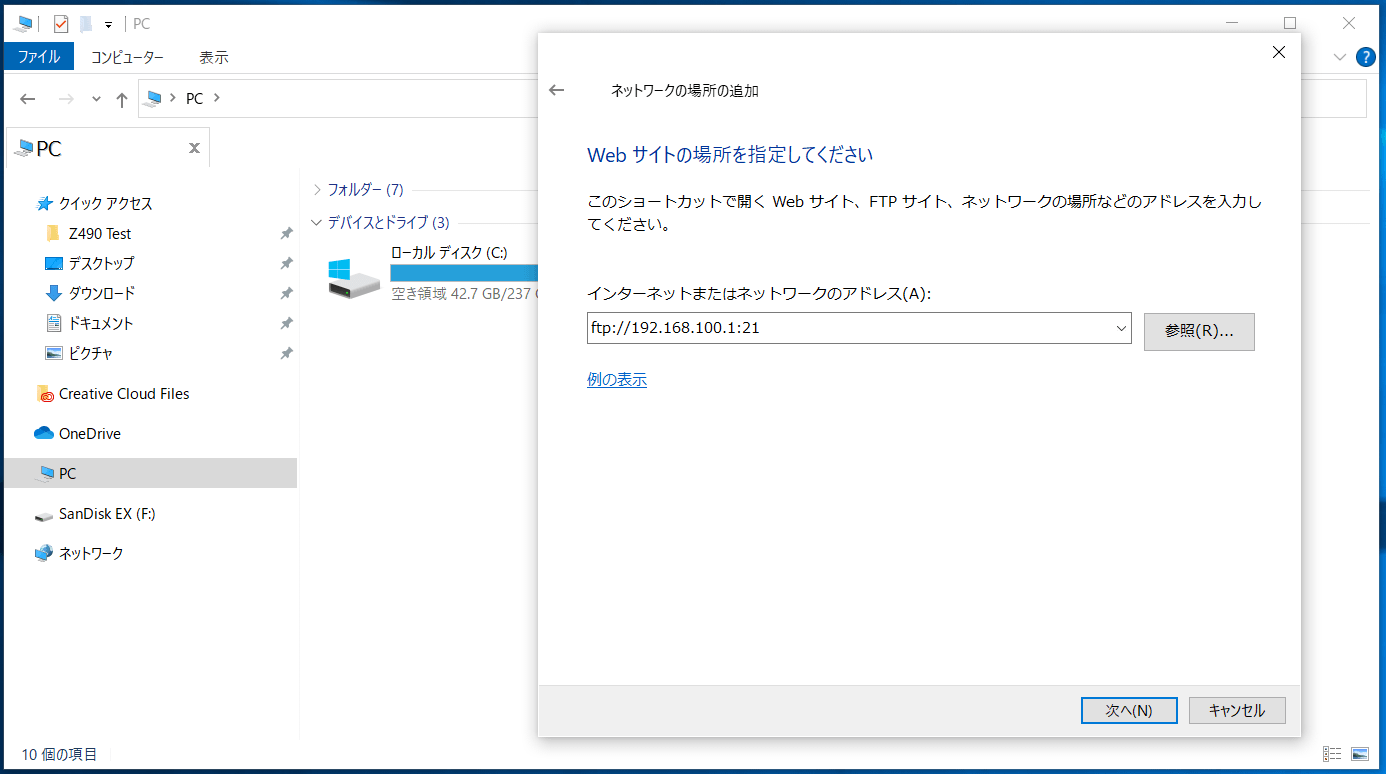
Task: Click the C: drive capacity bar
Action: [x=464, y=273]
